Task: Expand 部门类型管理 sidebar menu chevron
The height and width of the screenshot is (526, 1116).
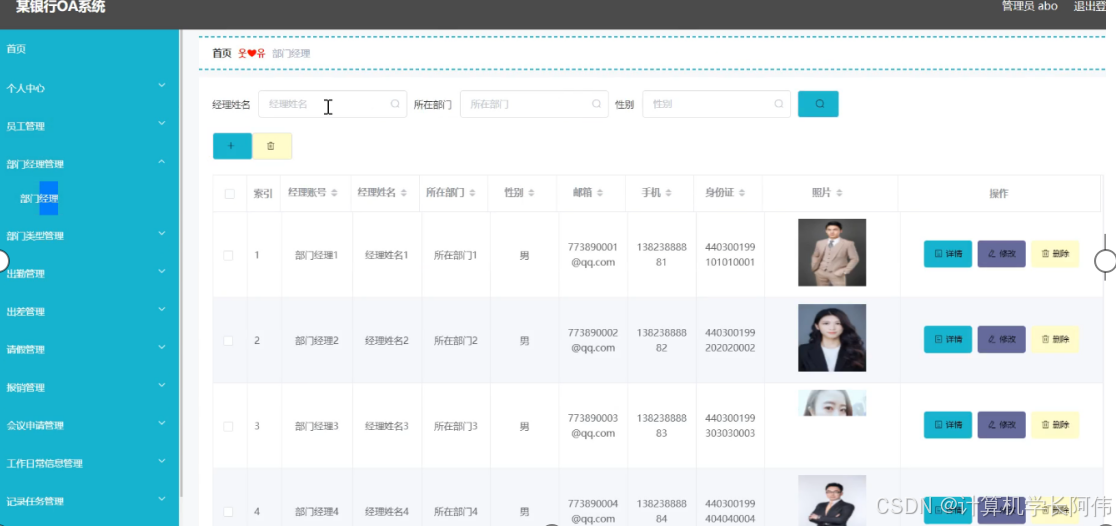Action: (x=162, y=233)
